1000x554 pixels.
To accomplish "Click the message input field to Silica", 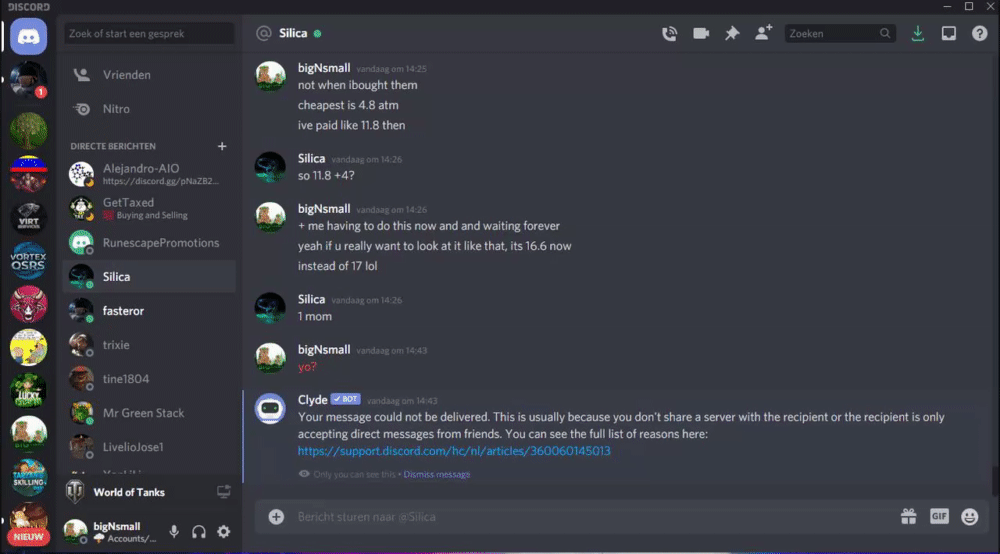I will (593, 517).
